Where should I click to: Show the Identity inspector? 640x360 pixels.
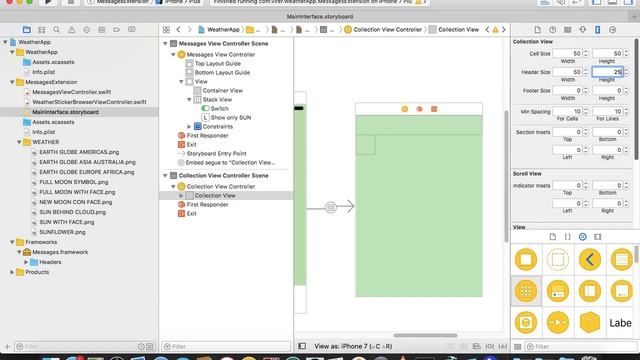pos(567,30)
